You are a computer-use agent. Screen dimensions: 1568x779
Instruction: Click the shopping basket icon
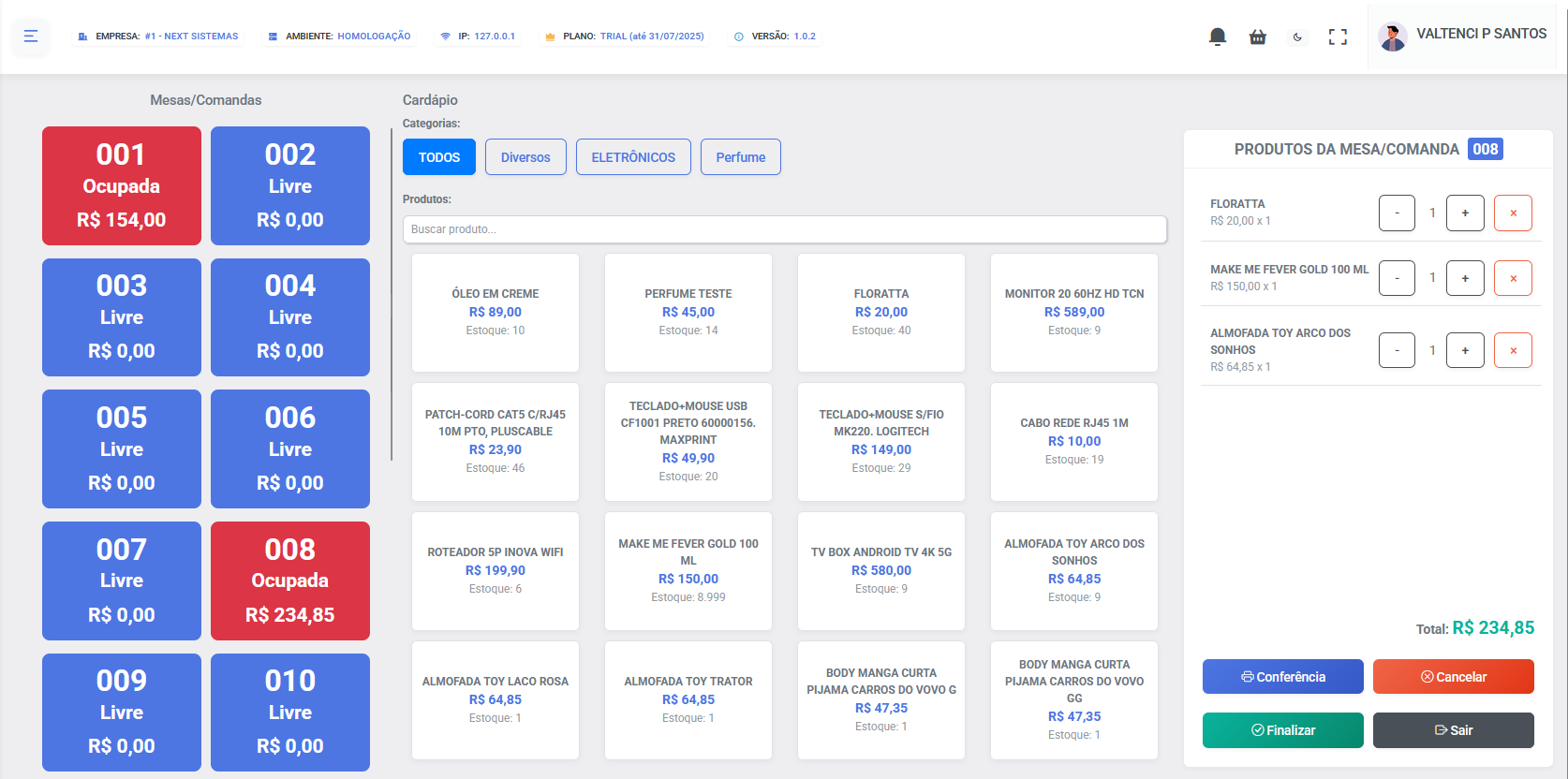pyautogui.click(x=1257, y=37)
